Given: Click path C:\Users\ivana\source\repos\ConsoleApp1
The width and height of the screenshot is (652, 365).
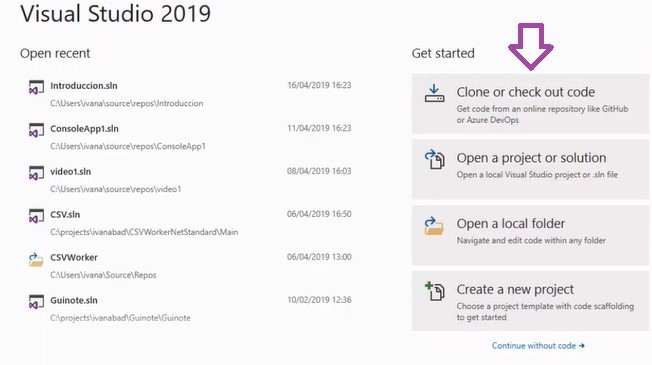Looking at the screenshot, I should (x=128, y=146).
